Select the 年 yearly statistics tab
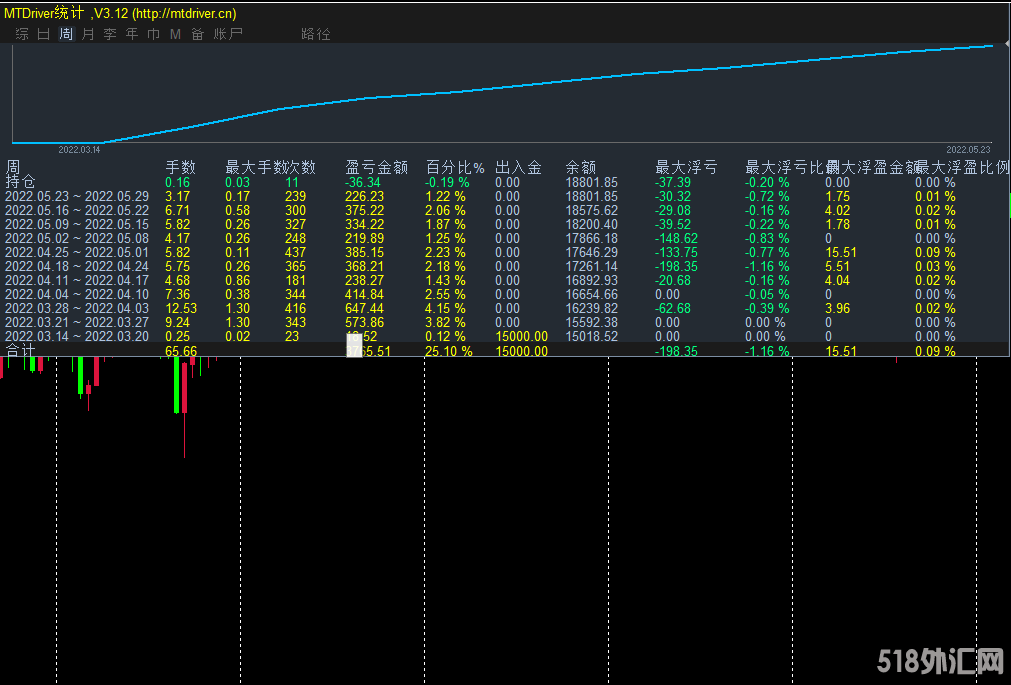This screenshot has width=1011, height=685. (x=132, y=34)
